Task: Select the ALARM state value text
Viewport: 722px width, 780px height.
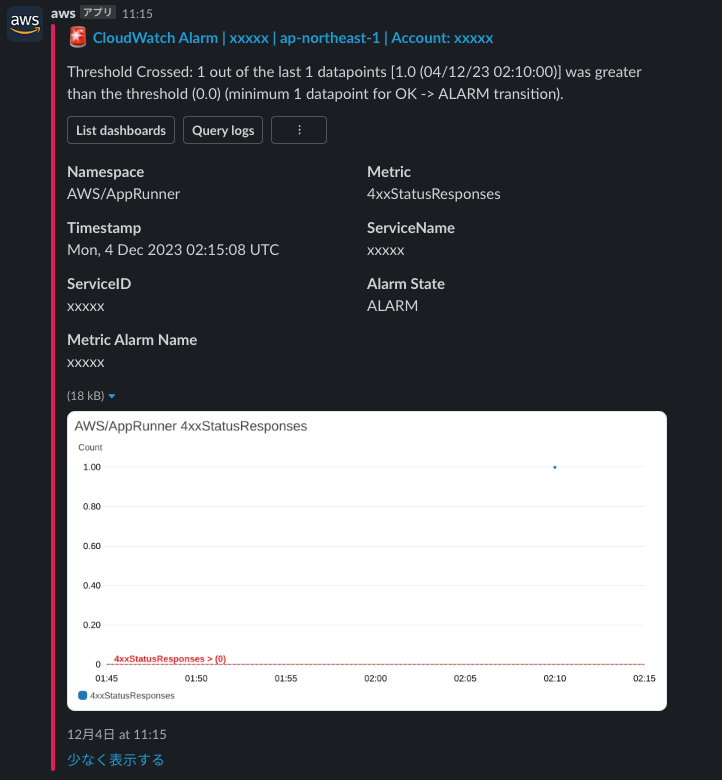Action: tap(392, 306)
